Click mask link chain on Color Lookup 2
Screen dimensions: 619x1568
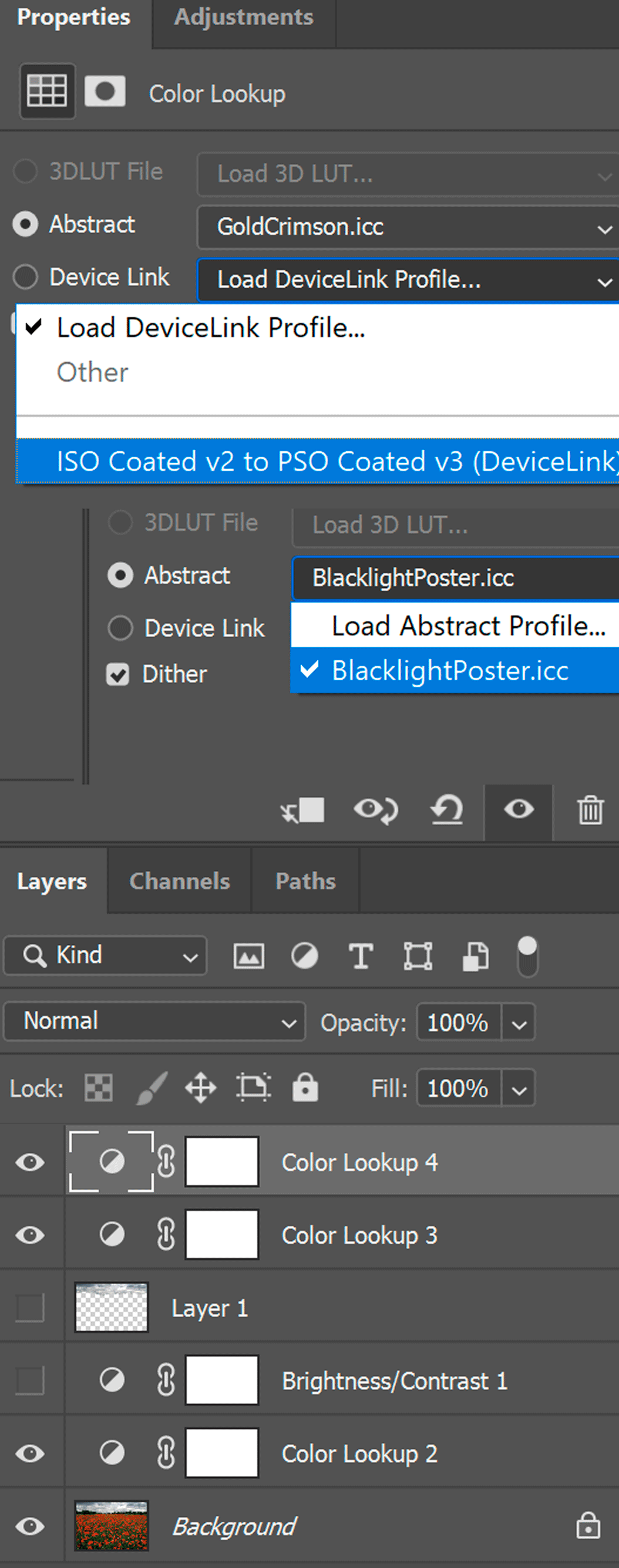tap(166, 1453)
